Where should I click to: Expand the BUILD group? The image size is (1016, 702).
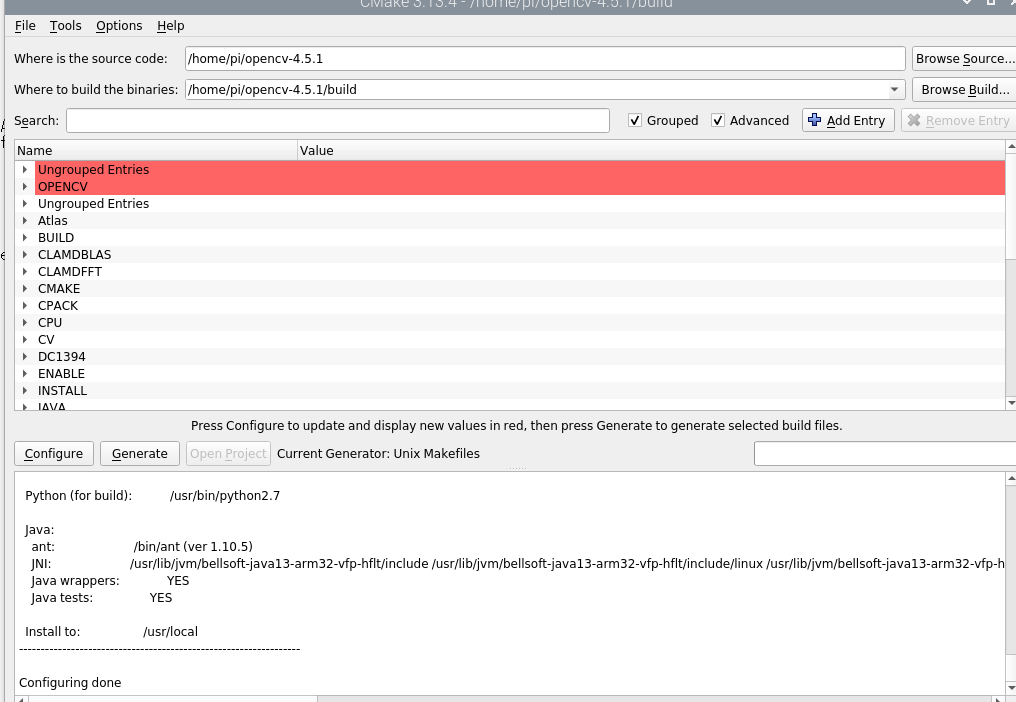click(25, 237)
